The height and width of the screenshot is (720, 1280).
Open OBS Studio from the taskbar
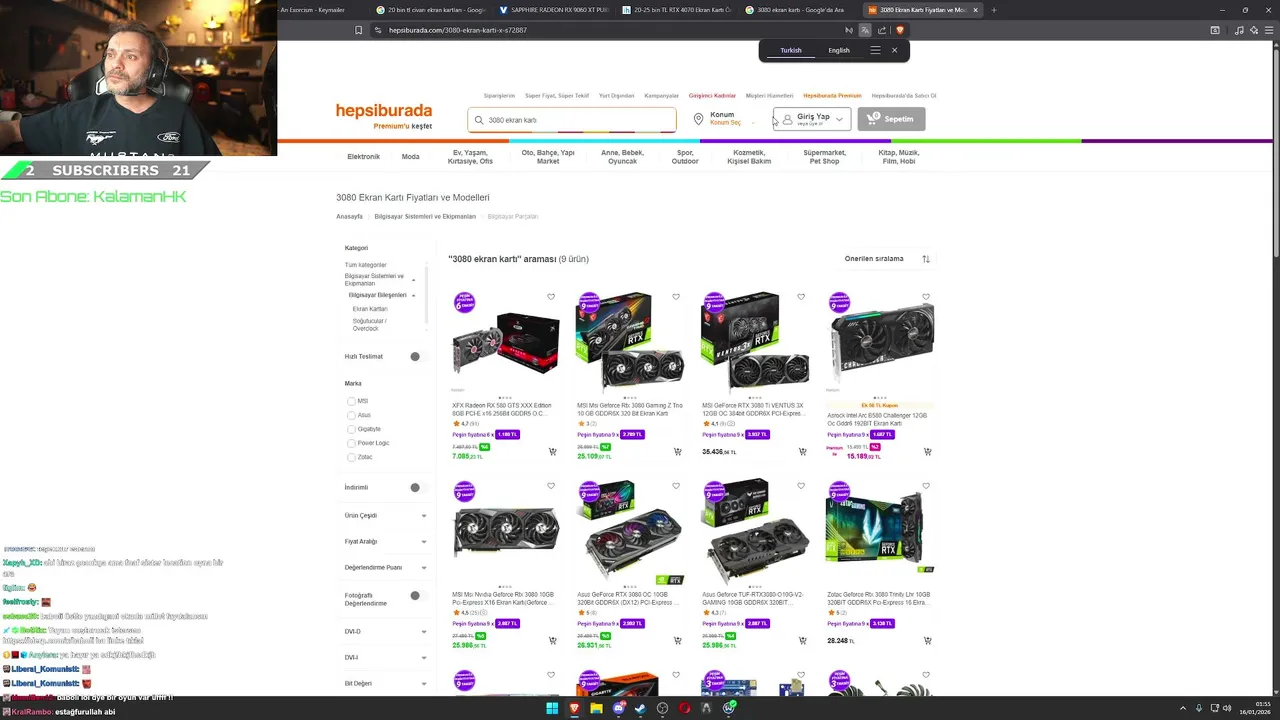662,709
